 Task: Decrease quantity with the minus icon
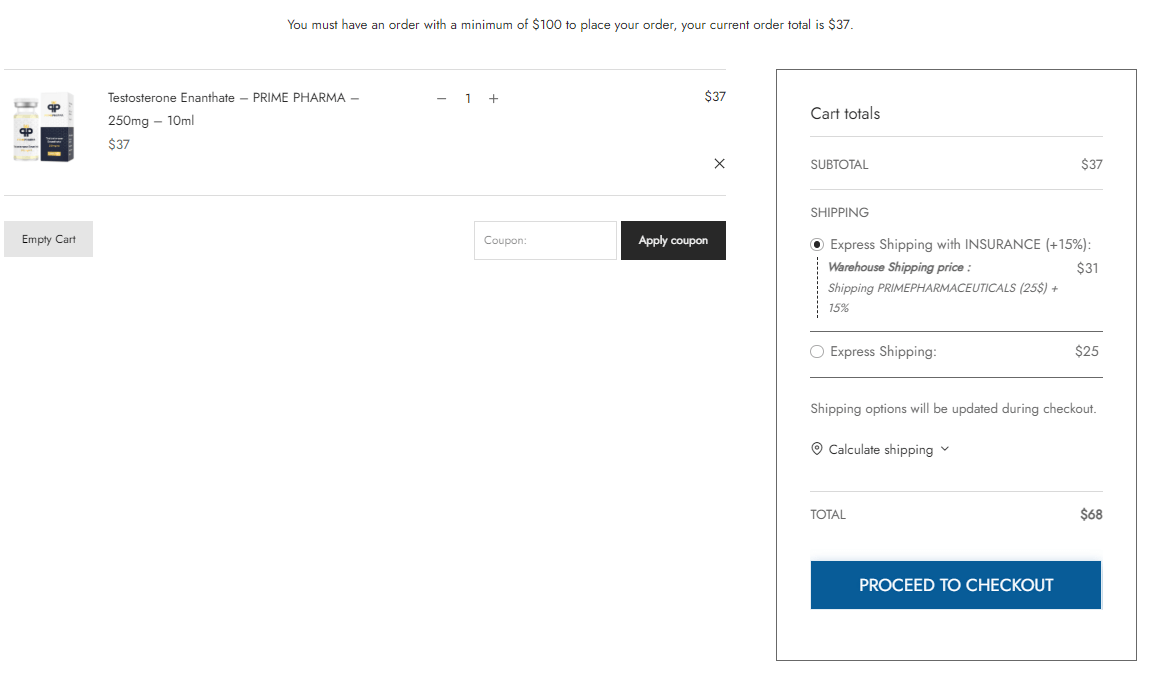(441, 98)
